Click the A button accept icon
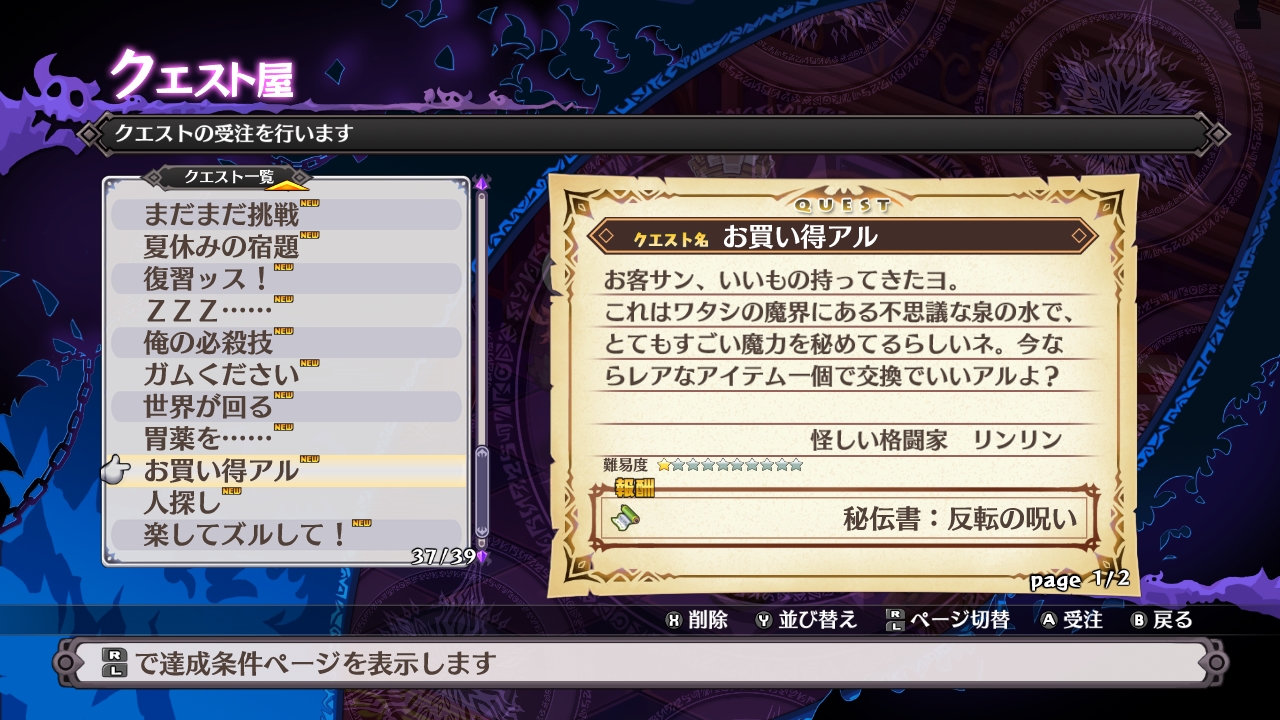Viewport: 1280px width, 720px height. 1049,620
